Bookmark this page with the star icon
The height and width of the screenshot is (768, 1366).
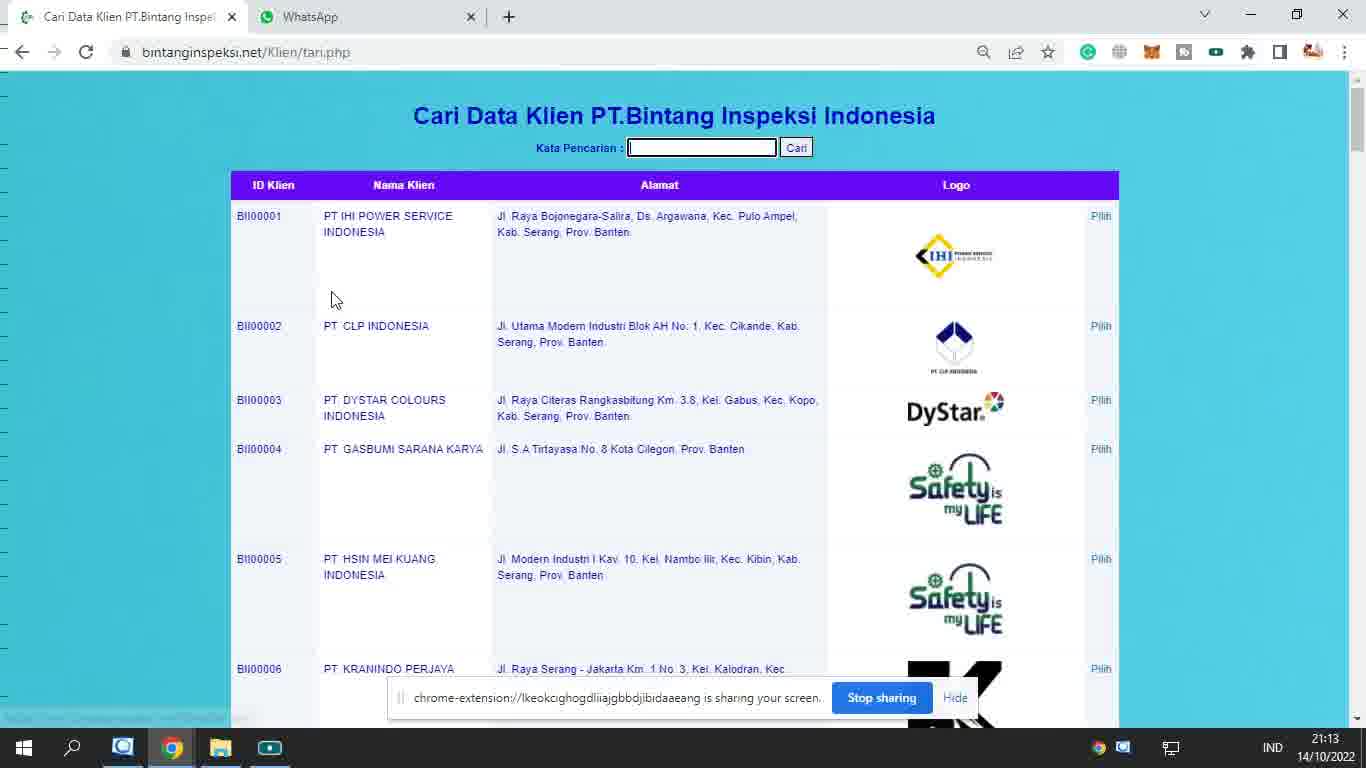pyautogui.click(x=1047, y=52)
